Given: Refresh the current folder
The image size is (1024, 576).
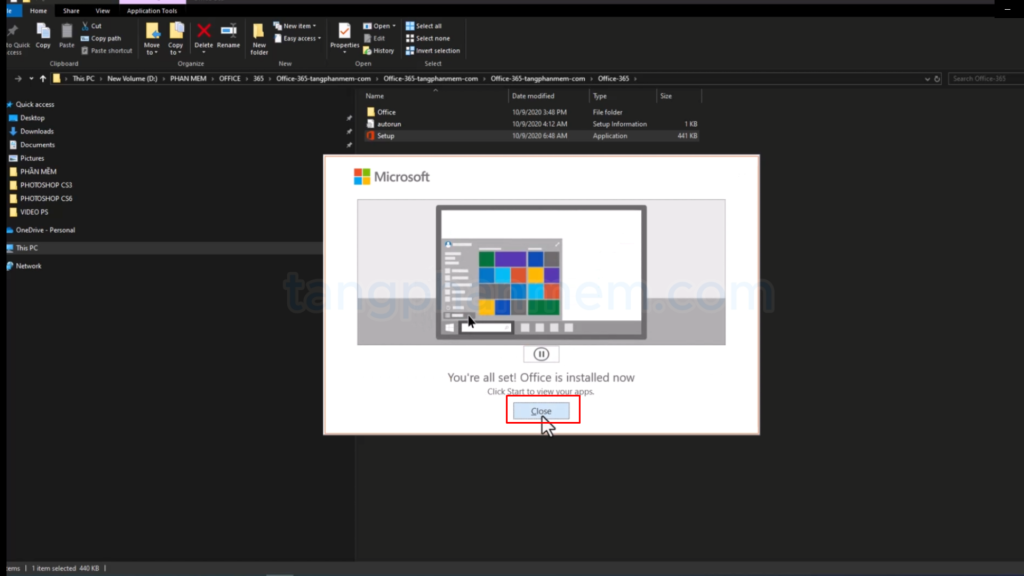Looking at the screenshot, I should [x=937, y=79].
